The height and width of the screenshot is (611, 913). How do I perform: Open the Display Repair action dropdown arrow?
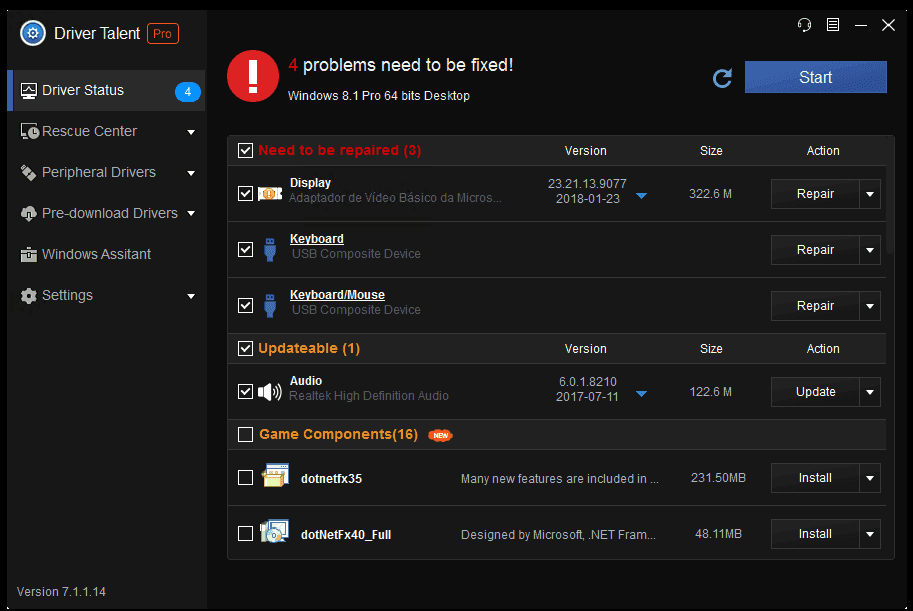(x=870, y=194)
